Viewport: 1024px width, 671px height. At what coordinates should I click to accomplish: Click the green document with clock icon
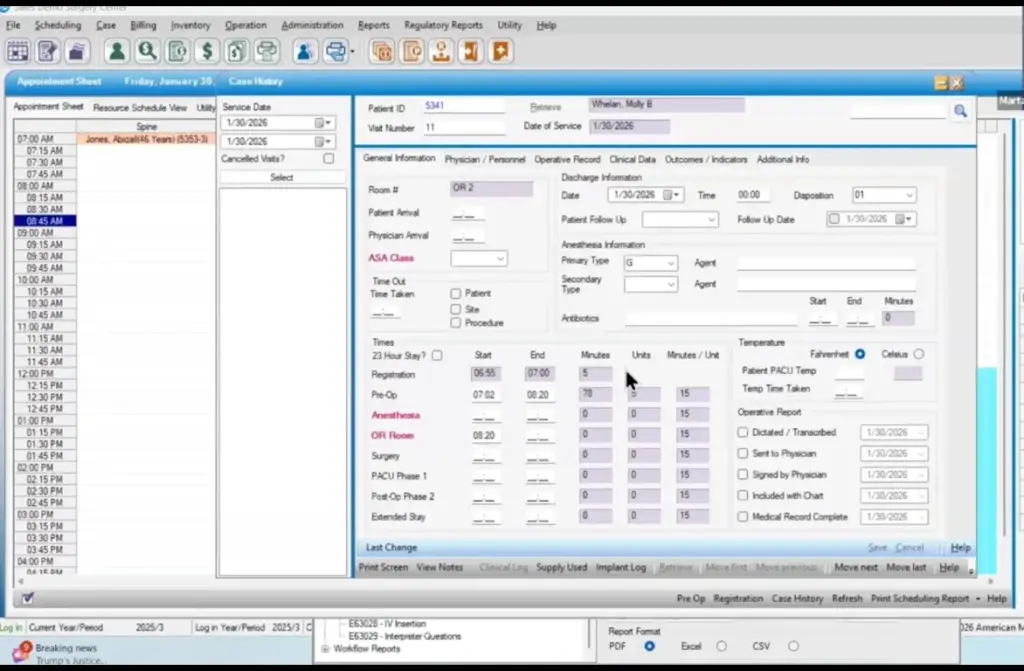pyautogui.click(x=177, y=51)
